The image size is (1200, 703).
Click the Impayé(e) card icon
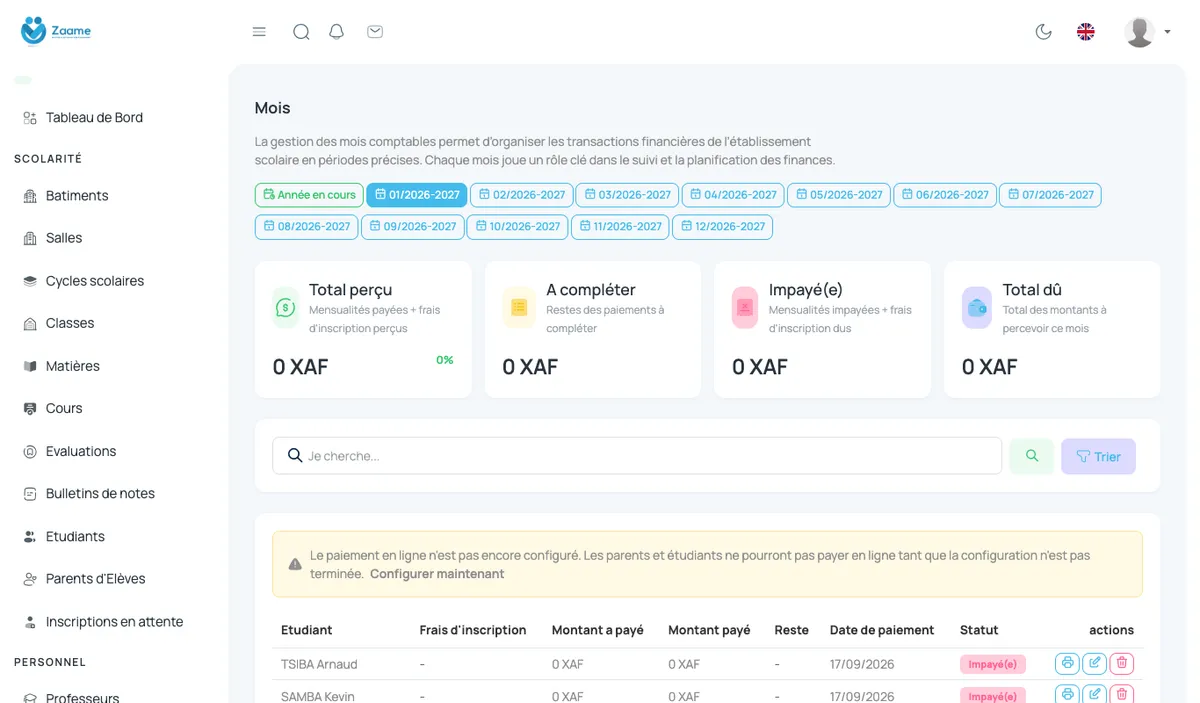(x=745, y=308)
